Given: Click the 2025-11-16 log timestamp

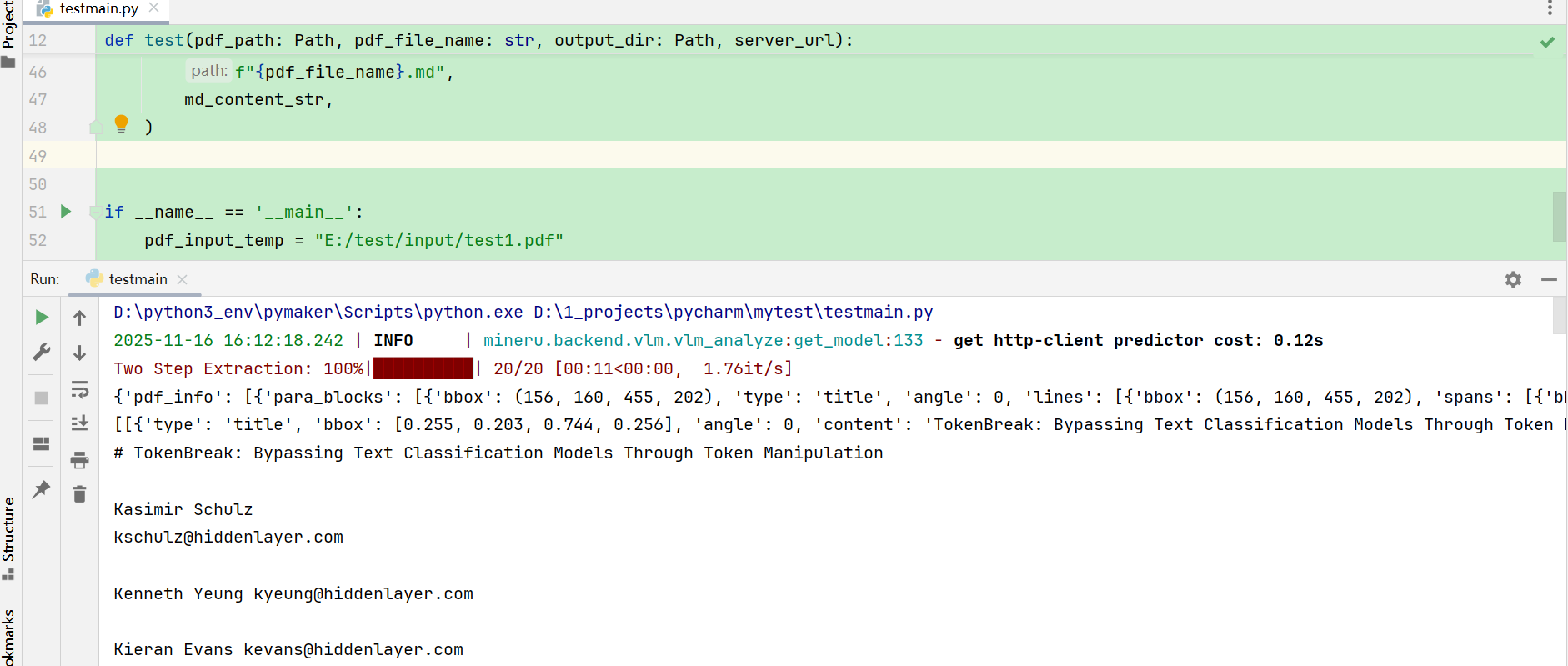Looking at the screenshot, I should pos(228,341).
